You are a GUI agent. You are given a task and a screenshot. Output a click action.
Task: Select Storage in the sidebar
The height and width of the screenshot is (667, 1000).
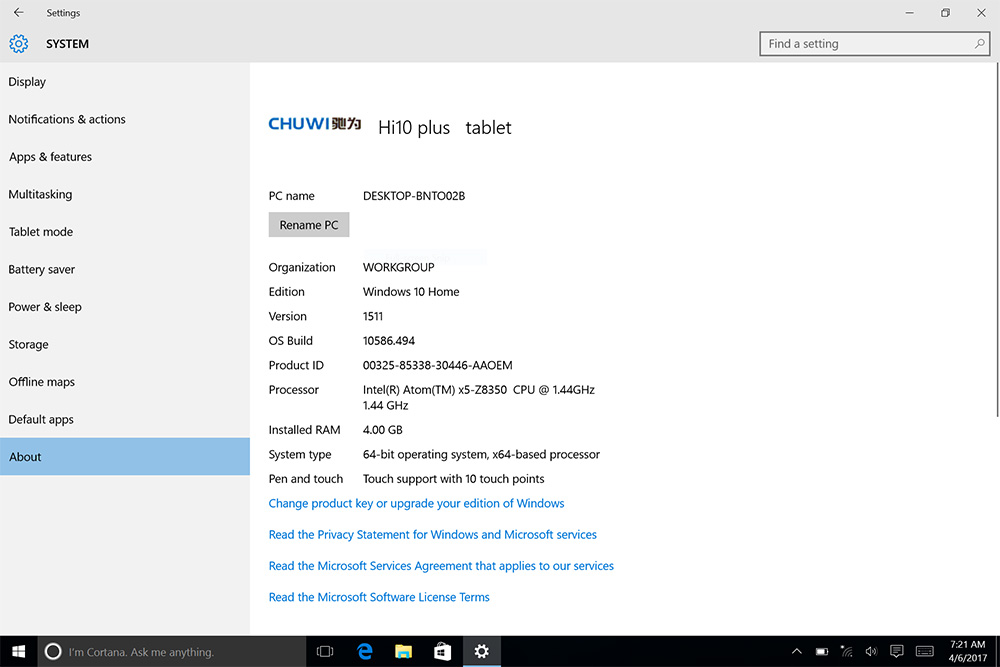[x=125, y=344]
